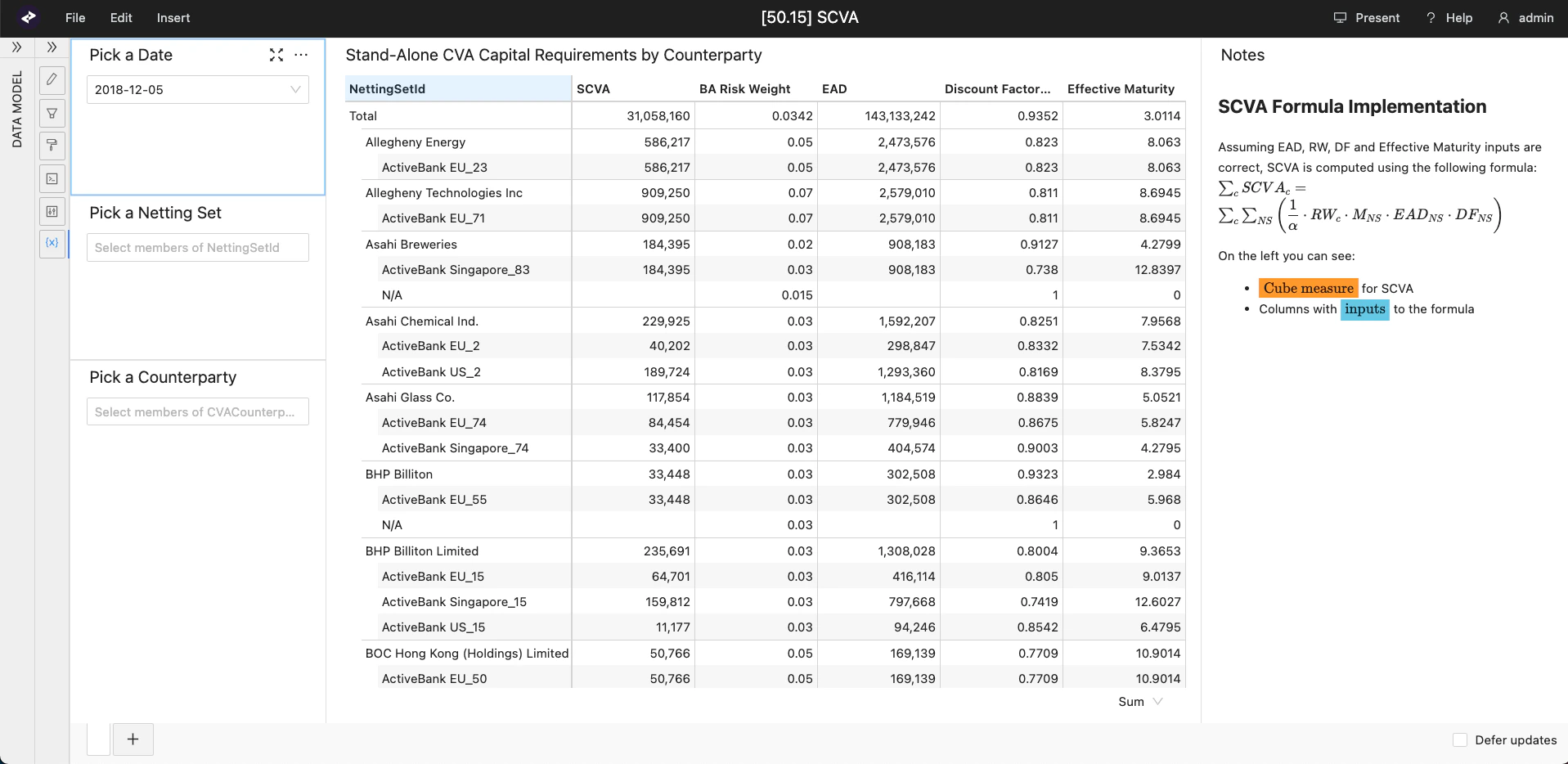The height and width of the screenshot is (764, 1568).
Task: Open the sliders widget settings tool
Action: [52, 212]
